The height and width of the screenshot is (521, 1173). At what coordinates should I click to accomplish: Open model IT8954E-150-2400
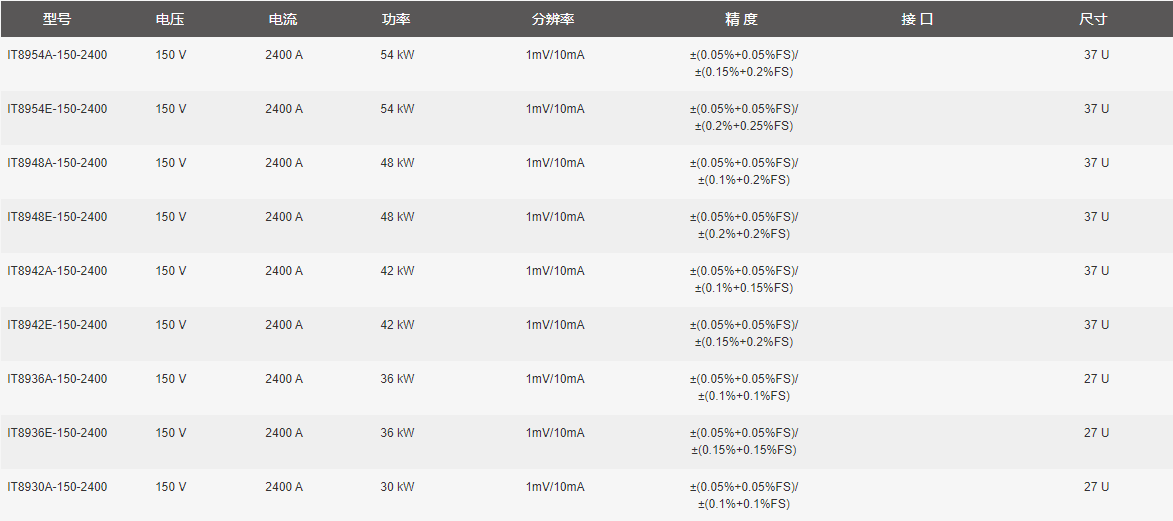(58, 109)
